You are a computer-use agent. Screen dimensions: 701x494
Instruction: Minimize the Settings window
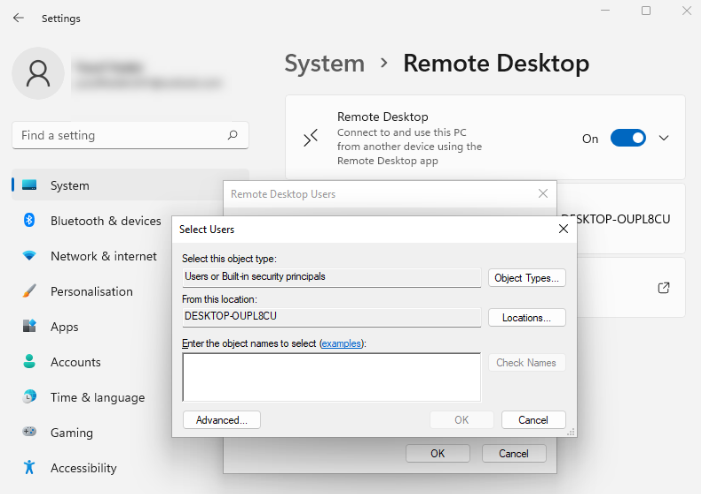[605, 10]
